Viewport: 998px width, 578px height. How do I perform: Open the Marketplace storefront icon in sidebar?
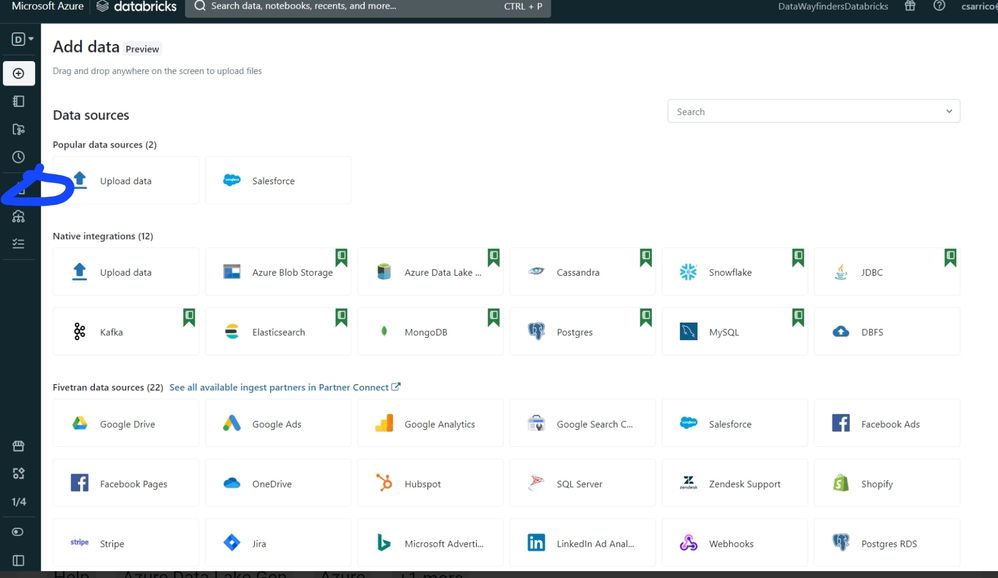point(18,446)
